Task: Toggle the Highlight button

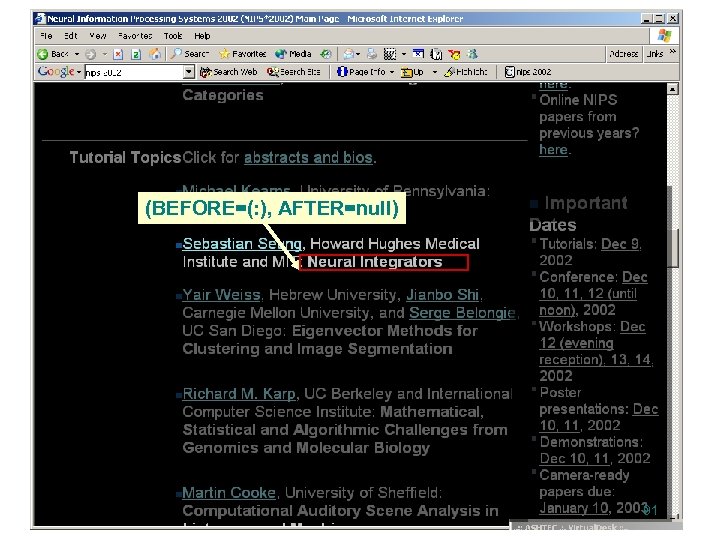Action: point(466,72)
